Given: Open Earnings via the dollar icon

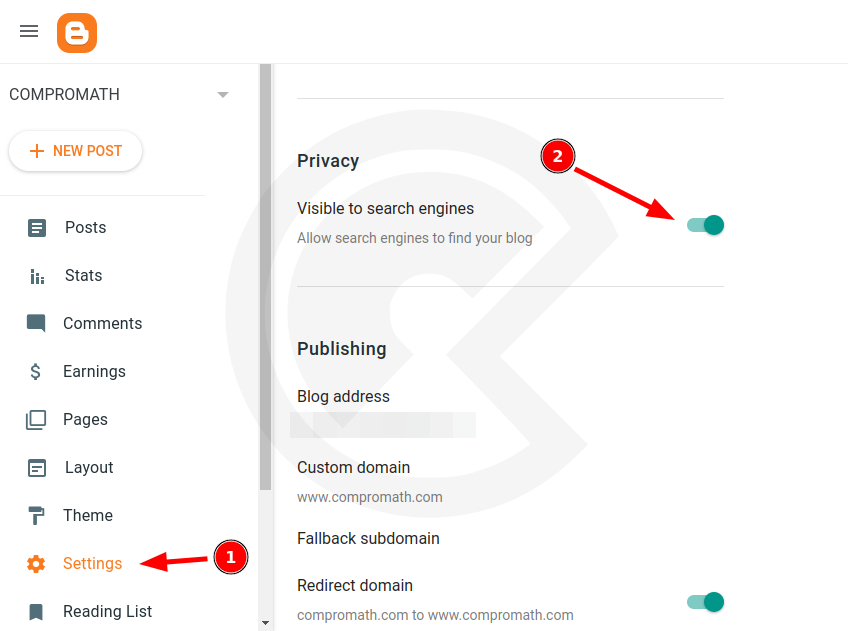Looking at the screenshot, I should click(x=36, y=371).
